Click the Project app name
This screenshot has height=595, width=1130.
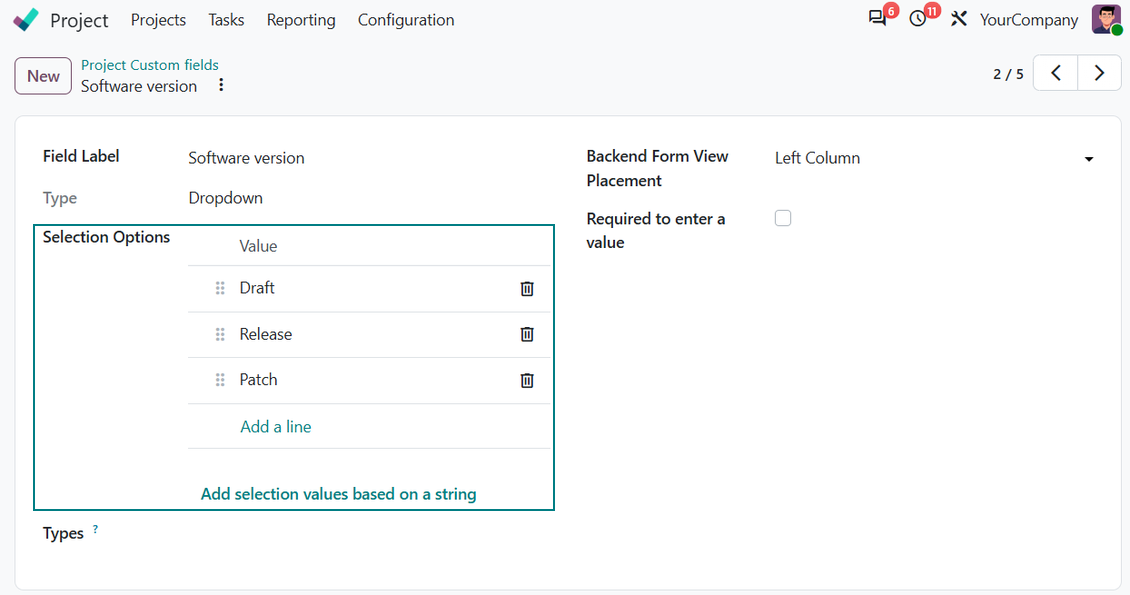[x=79, y=20]
